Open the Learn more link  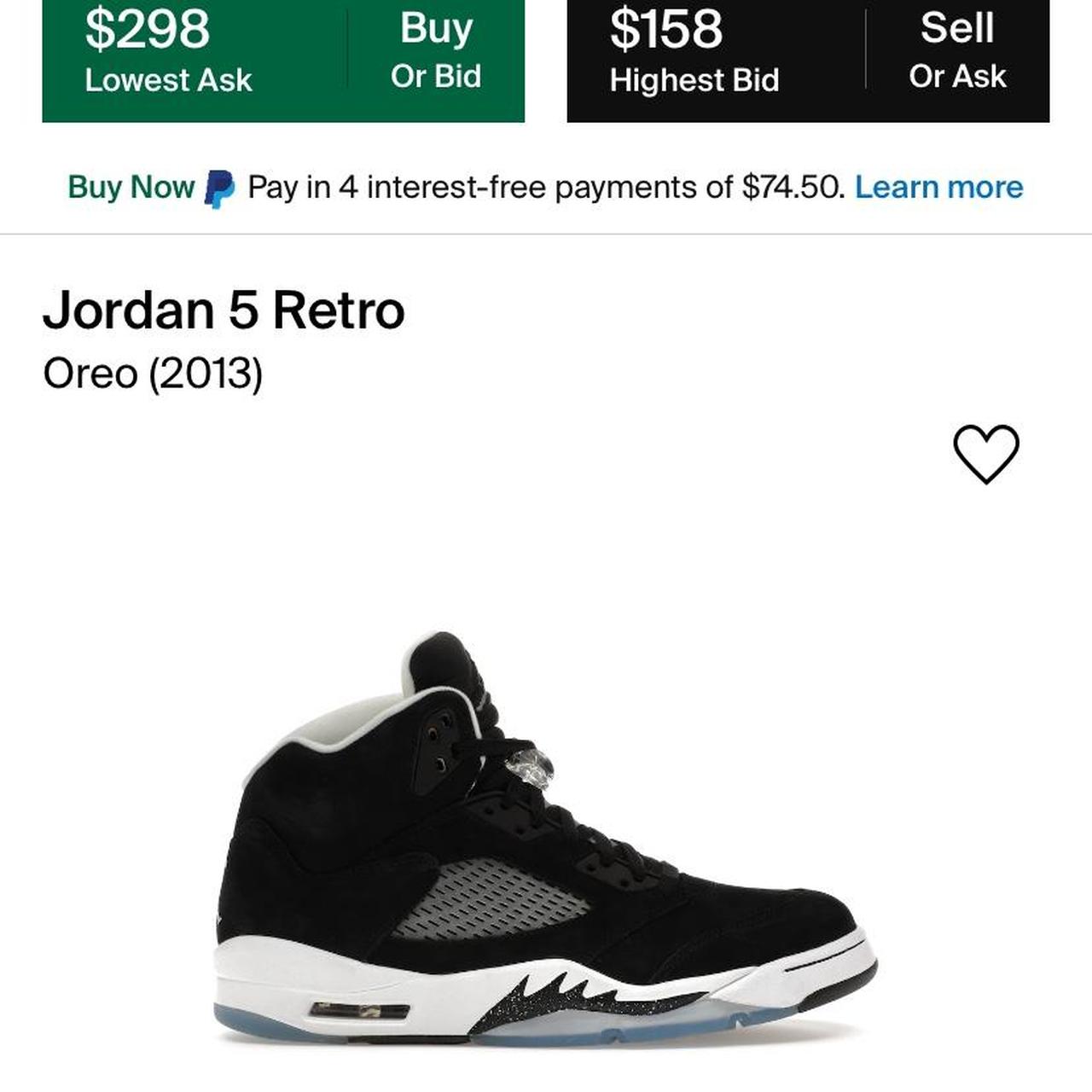tap(941, 186)
